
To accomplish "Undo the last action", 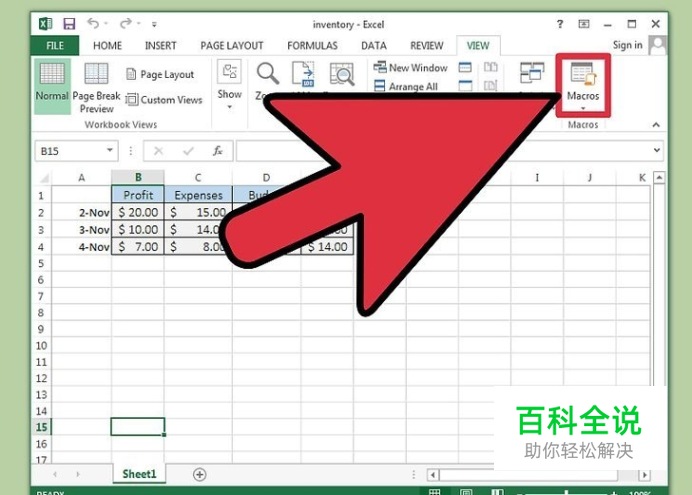I will [93, 23].
